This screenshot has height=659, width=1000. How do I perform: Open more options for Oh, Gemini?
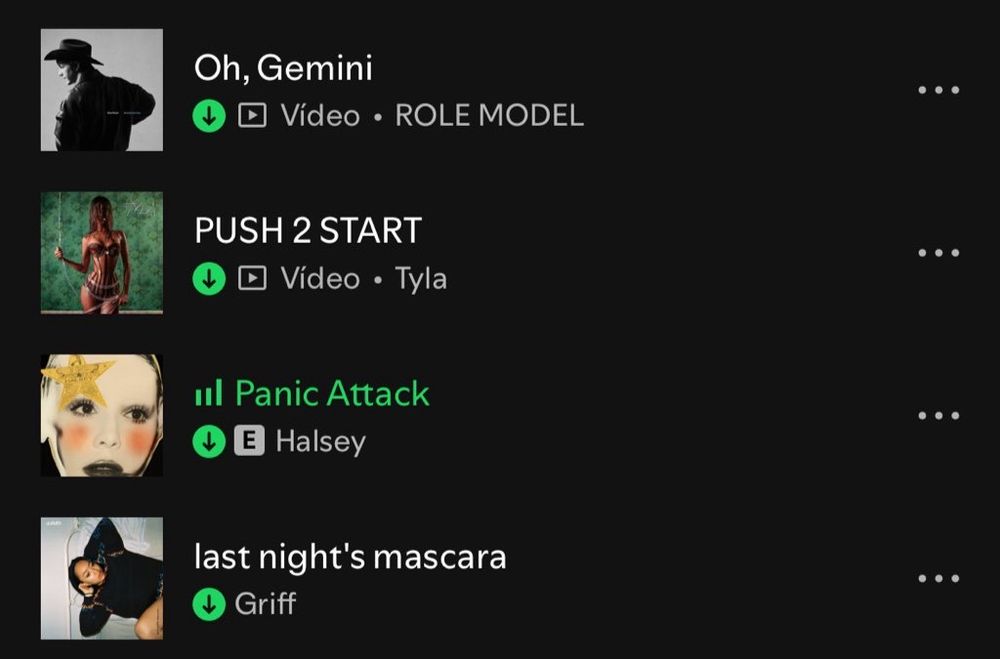click(938, 90)
